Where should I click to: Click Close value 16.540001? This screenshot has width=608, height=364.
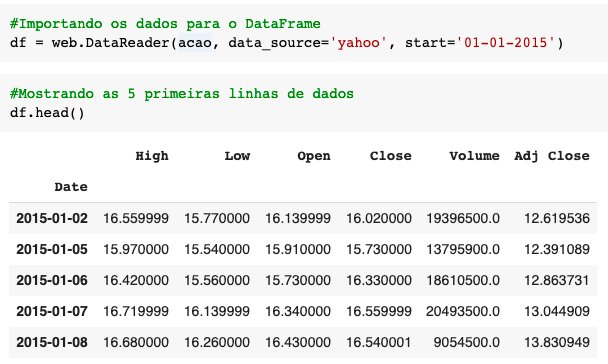379,342
